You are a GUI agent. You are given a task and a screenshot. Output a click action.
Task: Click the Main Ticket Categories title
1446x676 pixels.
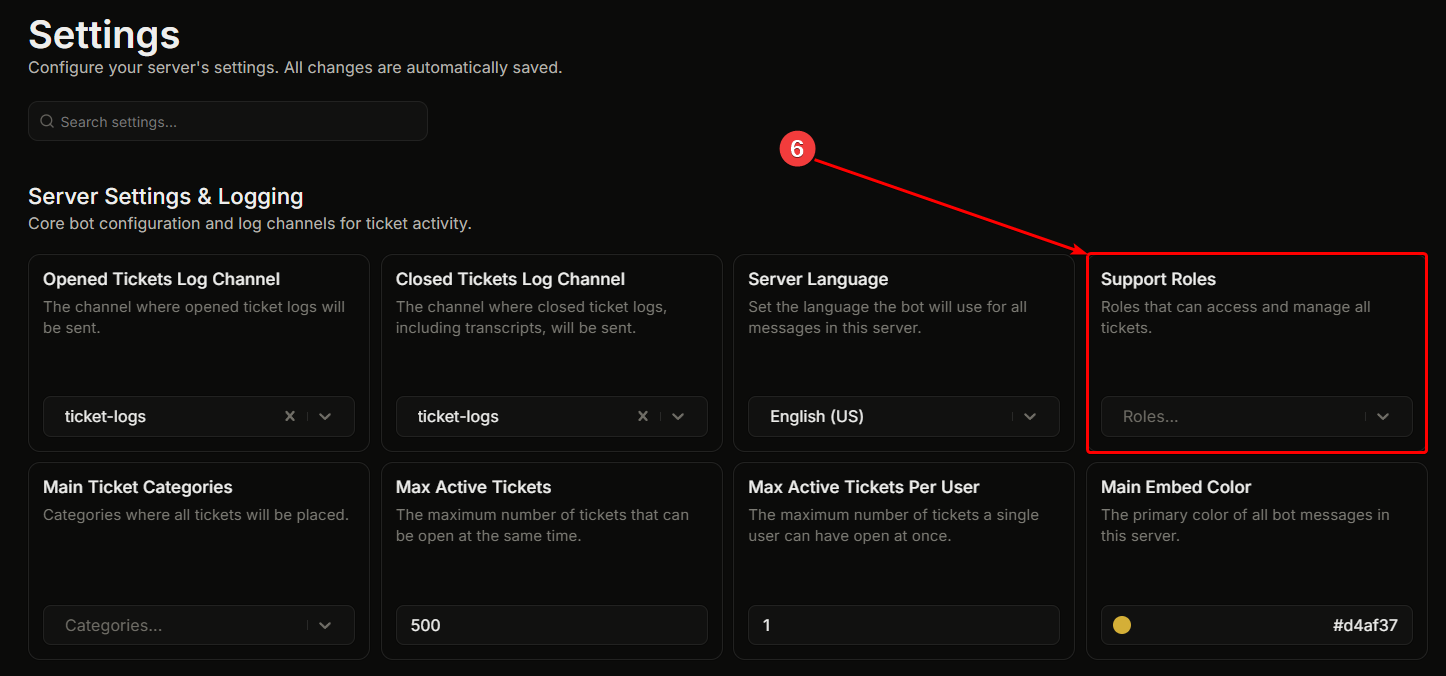click(138, 487)
